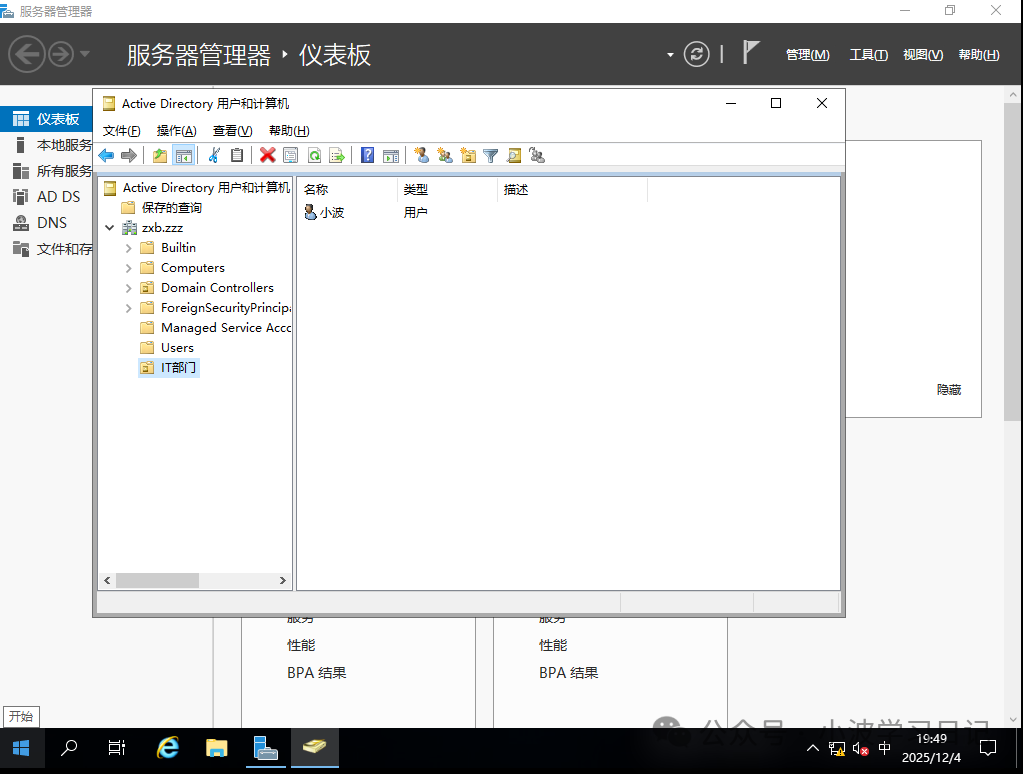Click the Up one level folder icon

(160, 155)
